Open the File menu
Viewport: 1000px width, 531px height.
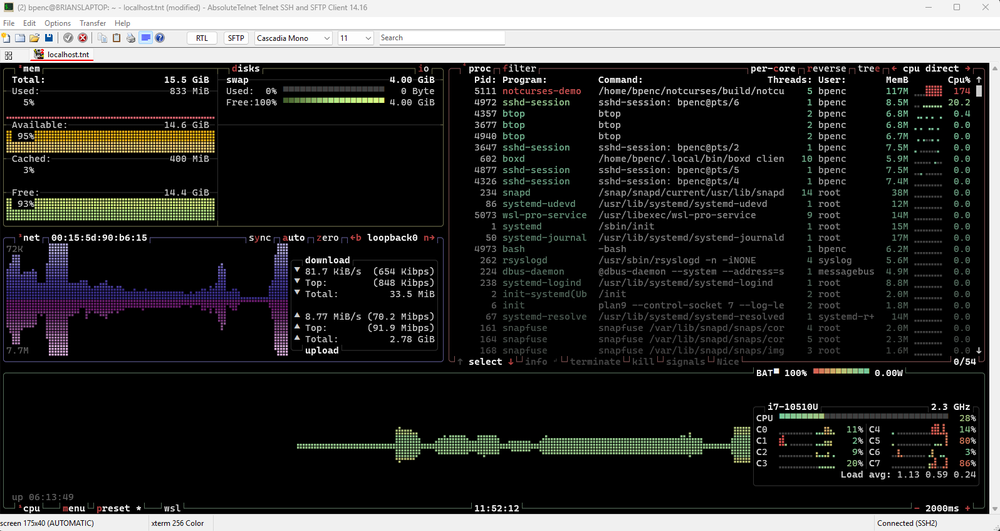[x=9, y=23]
